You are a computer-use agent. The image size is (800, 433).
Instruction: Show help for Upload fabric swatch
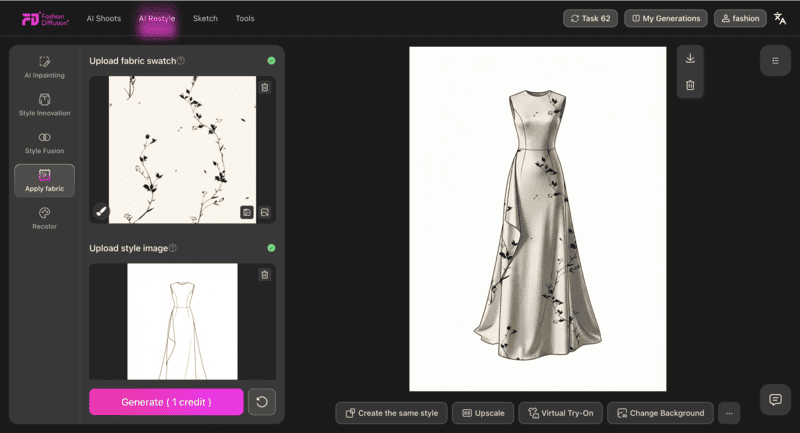[x=181, y=61]
